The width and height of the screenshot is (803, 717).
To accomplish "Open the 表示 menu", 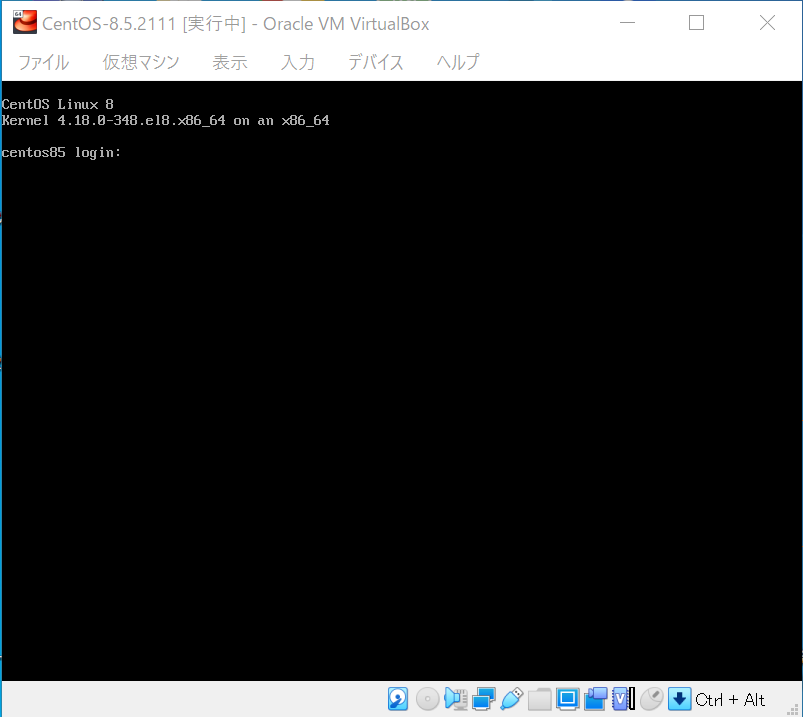I will coord(230,62).
